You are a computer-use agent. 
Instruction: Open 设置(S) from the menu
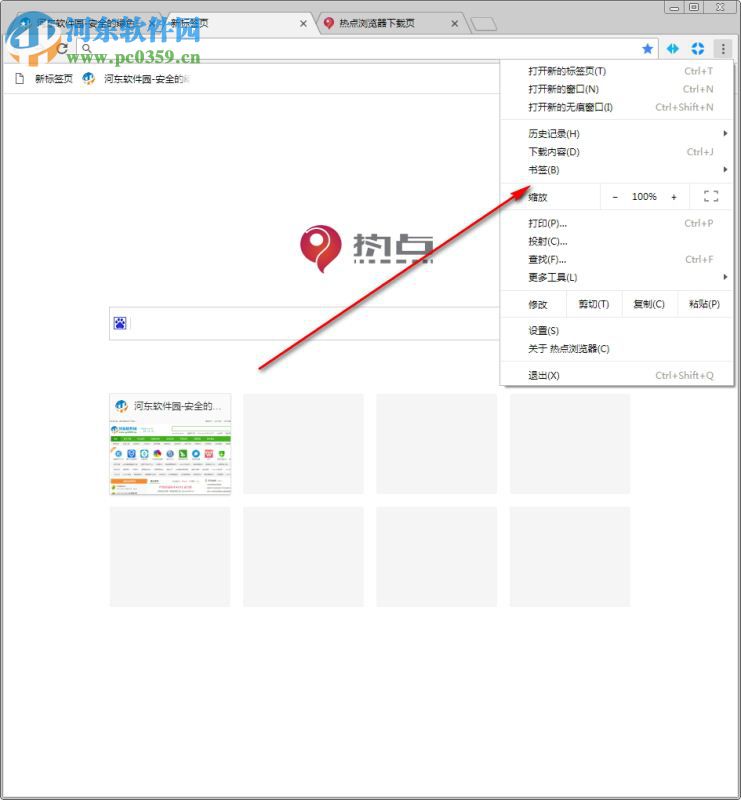[616, 331]
